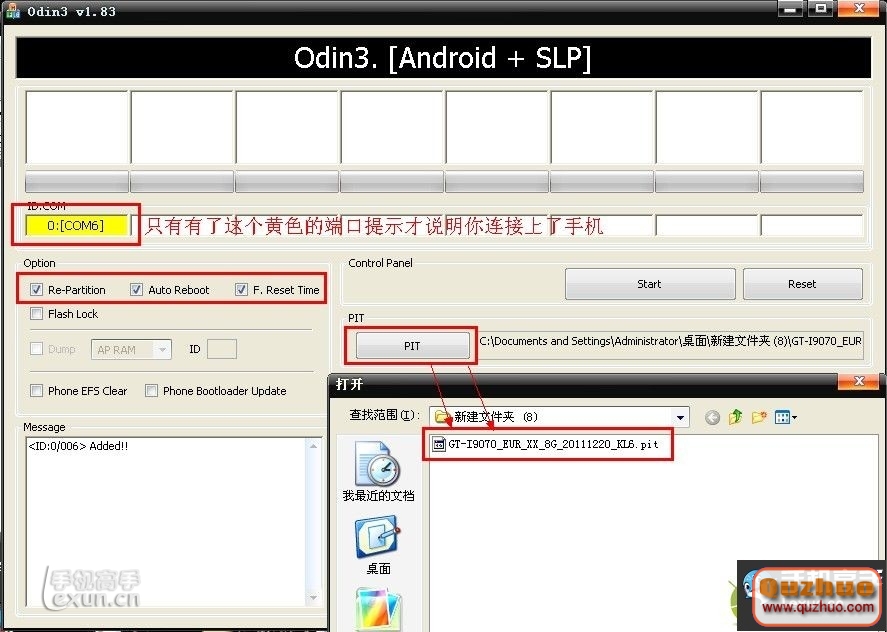Close the 打开 file dialog

859,381
